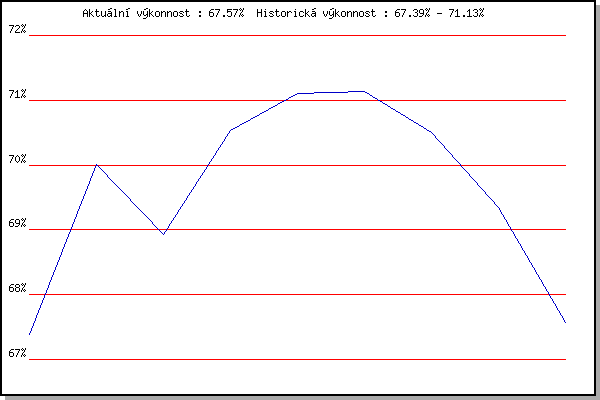Click the black baseline gridline at 67%
600x400 pixels.
(300, 359)
